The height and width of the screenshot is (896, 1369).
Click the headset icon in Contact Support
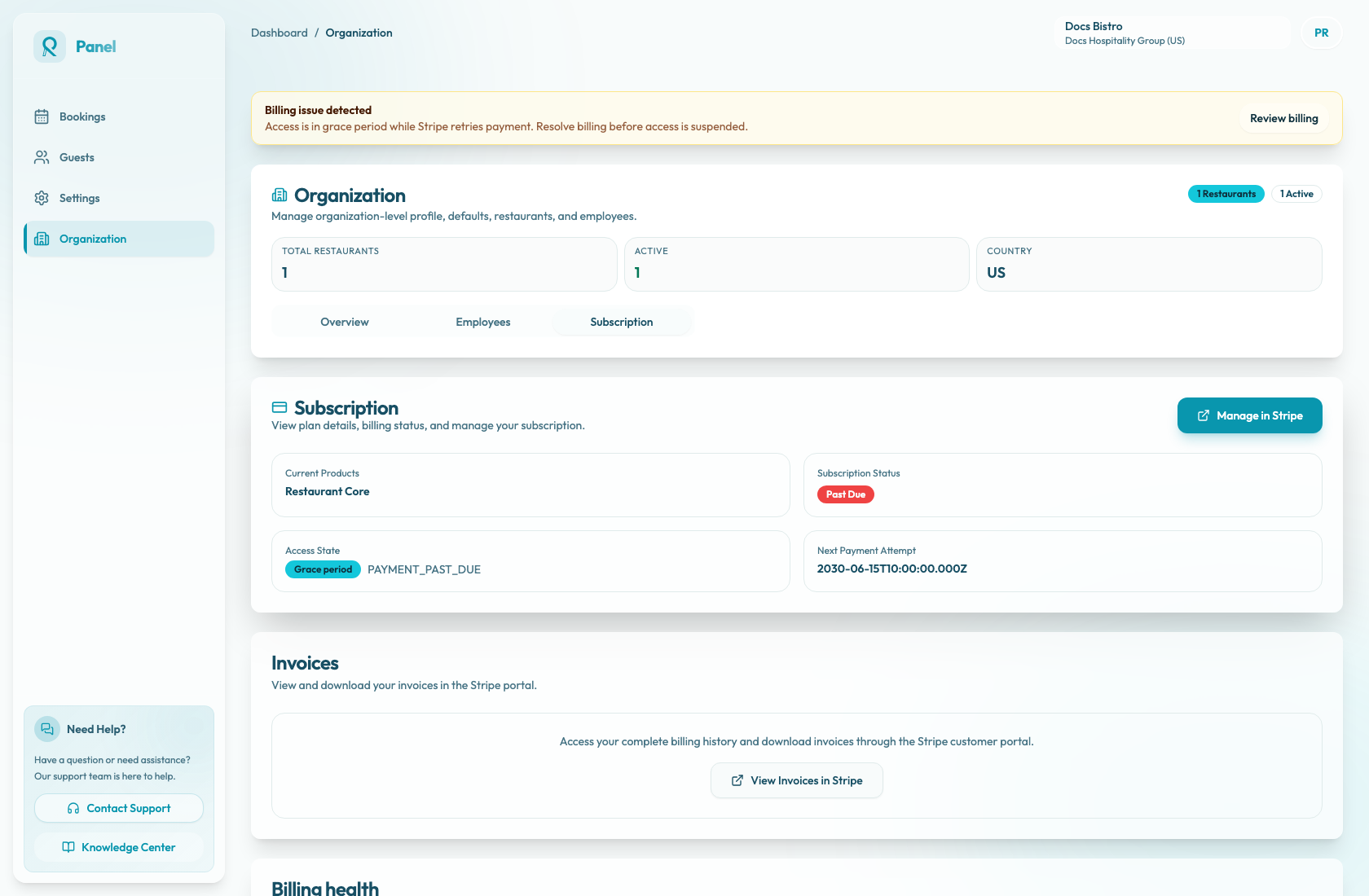pos(73,808)
